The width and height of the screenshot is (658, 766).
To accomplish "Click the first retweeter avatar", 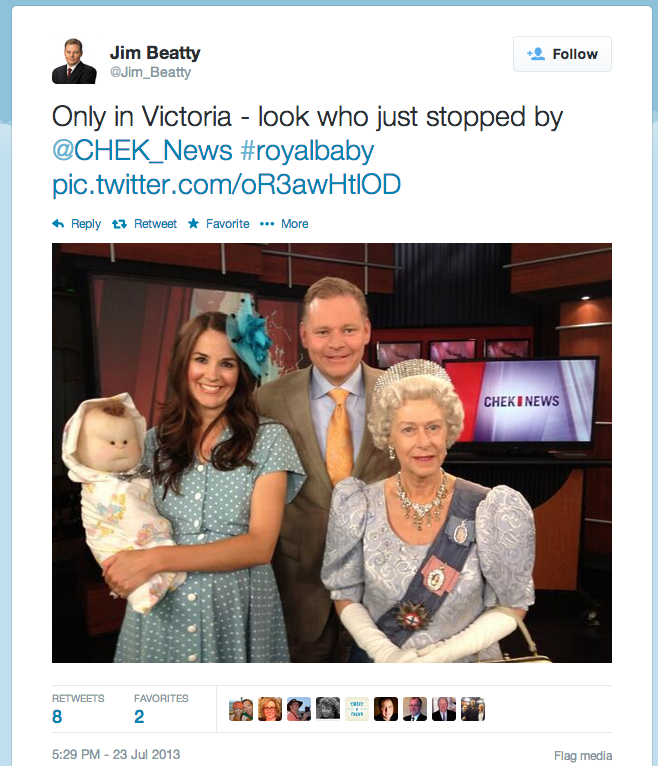I will (241, 709).
